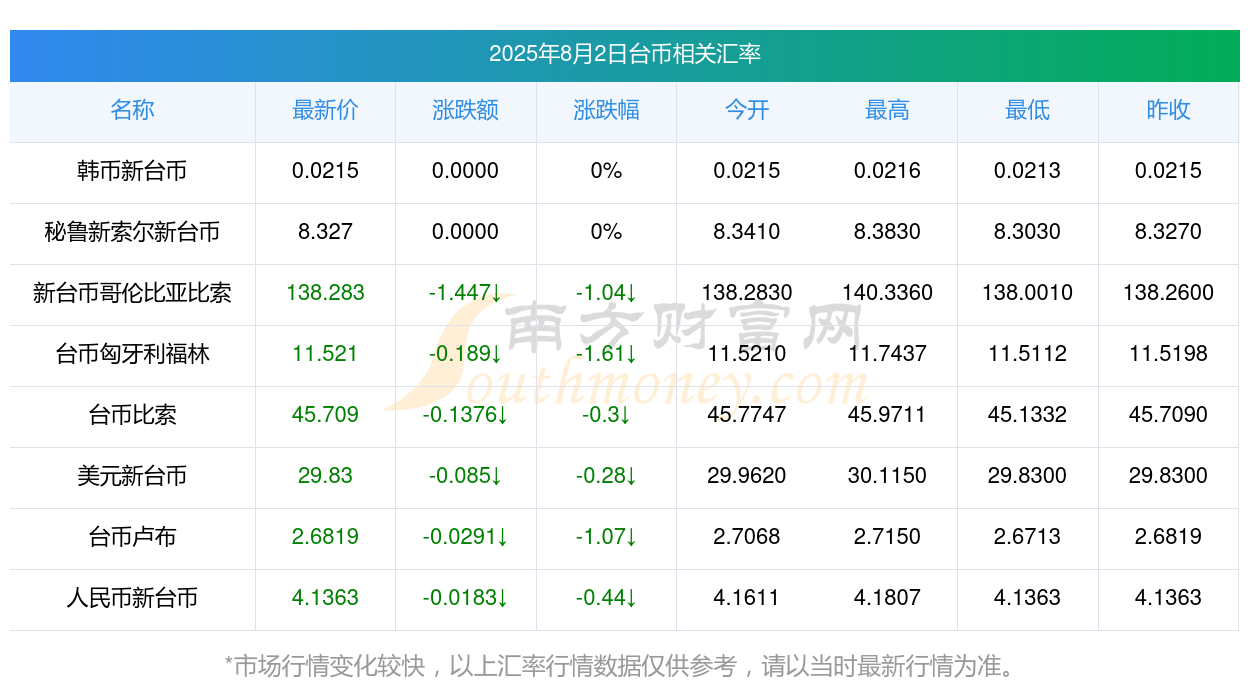Click change amount -0.0291↓
This screenshot has height=698, width=1250.
pos(465,537)
